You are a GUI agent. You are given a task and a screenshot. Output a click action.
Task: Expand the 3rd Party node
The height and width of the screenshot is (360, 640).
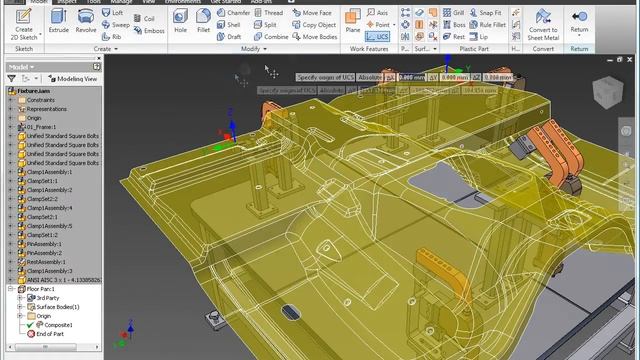pos(20,298)
